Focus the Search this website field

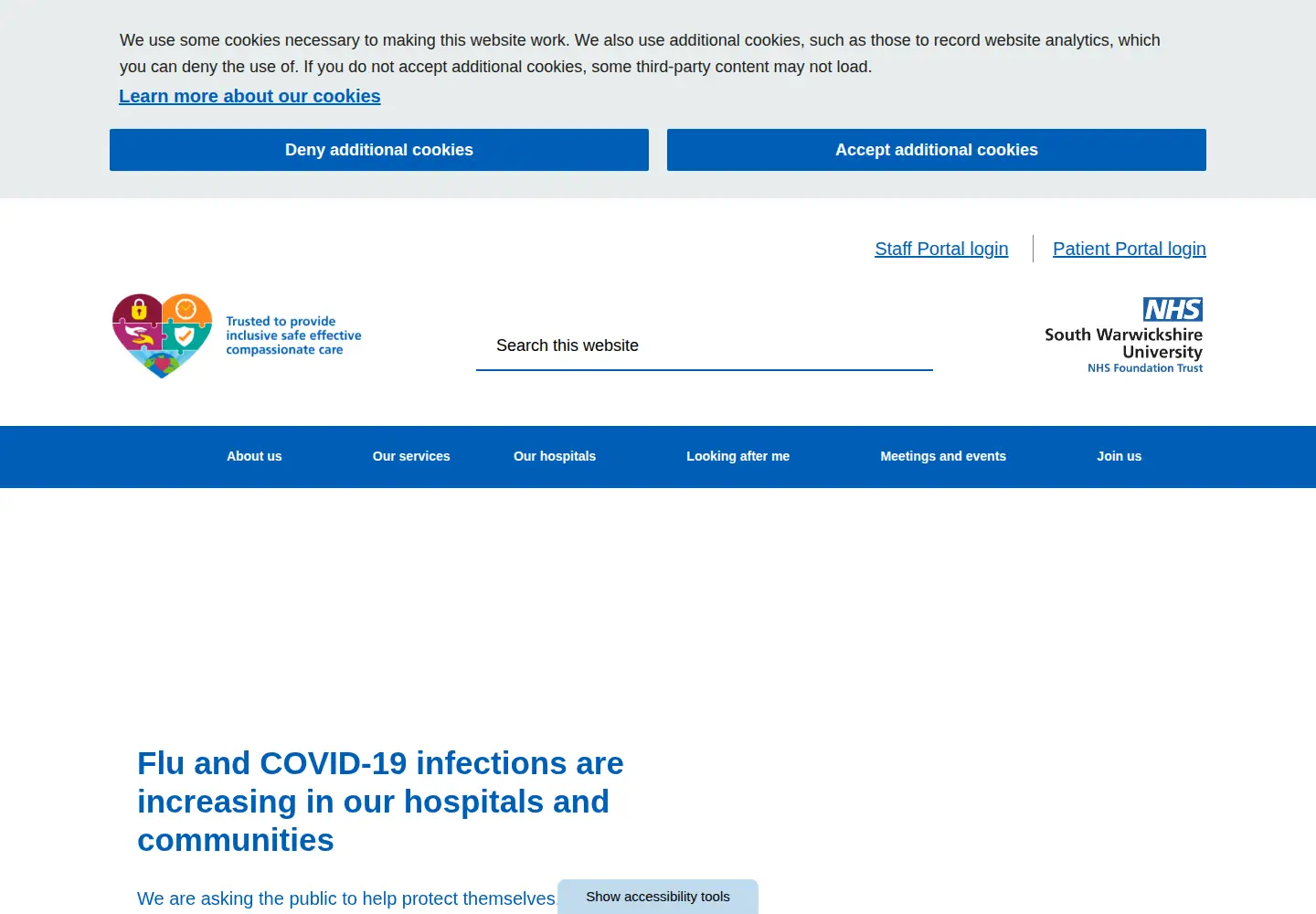point(705,345)
